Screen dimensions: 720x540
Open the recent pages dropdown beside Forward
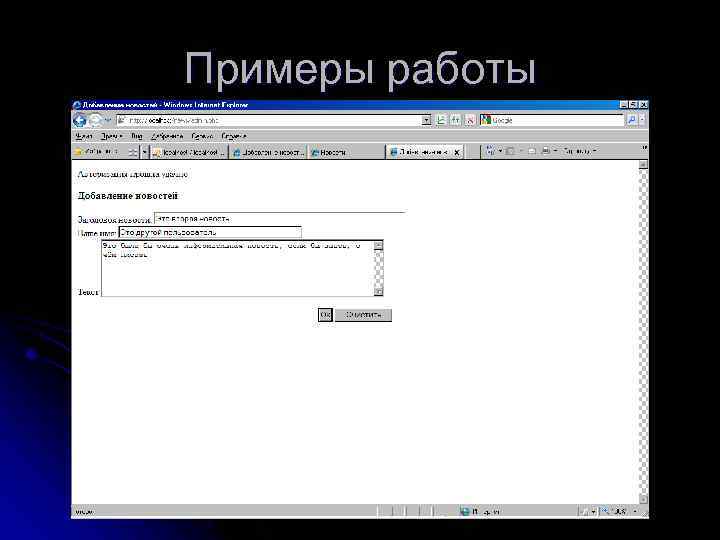pos(108,120)
